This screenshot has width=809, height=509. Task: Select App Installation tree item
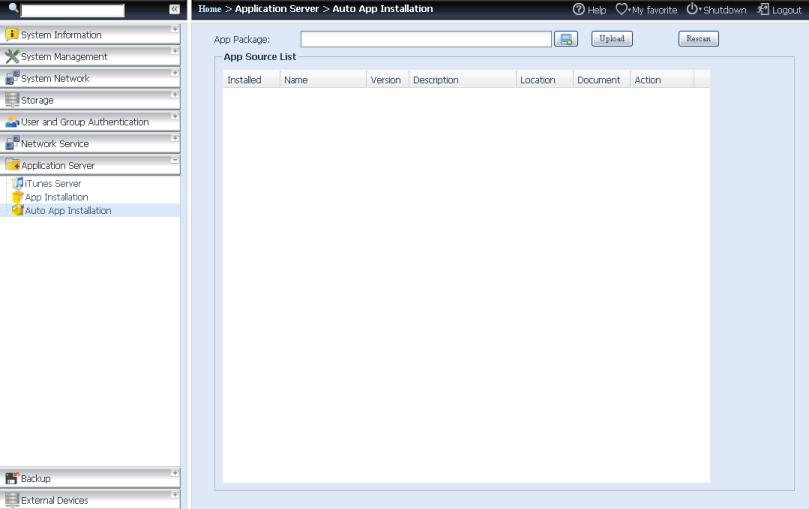(56, 197)
